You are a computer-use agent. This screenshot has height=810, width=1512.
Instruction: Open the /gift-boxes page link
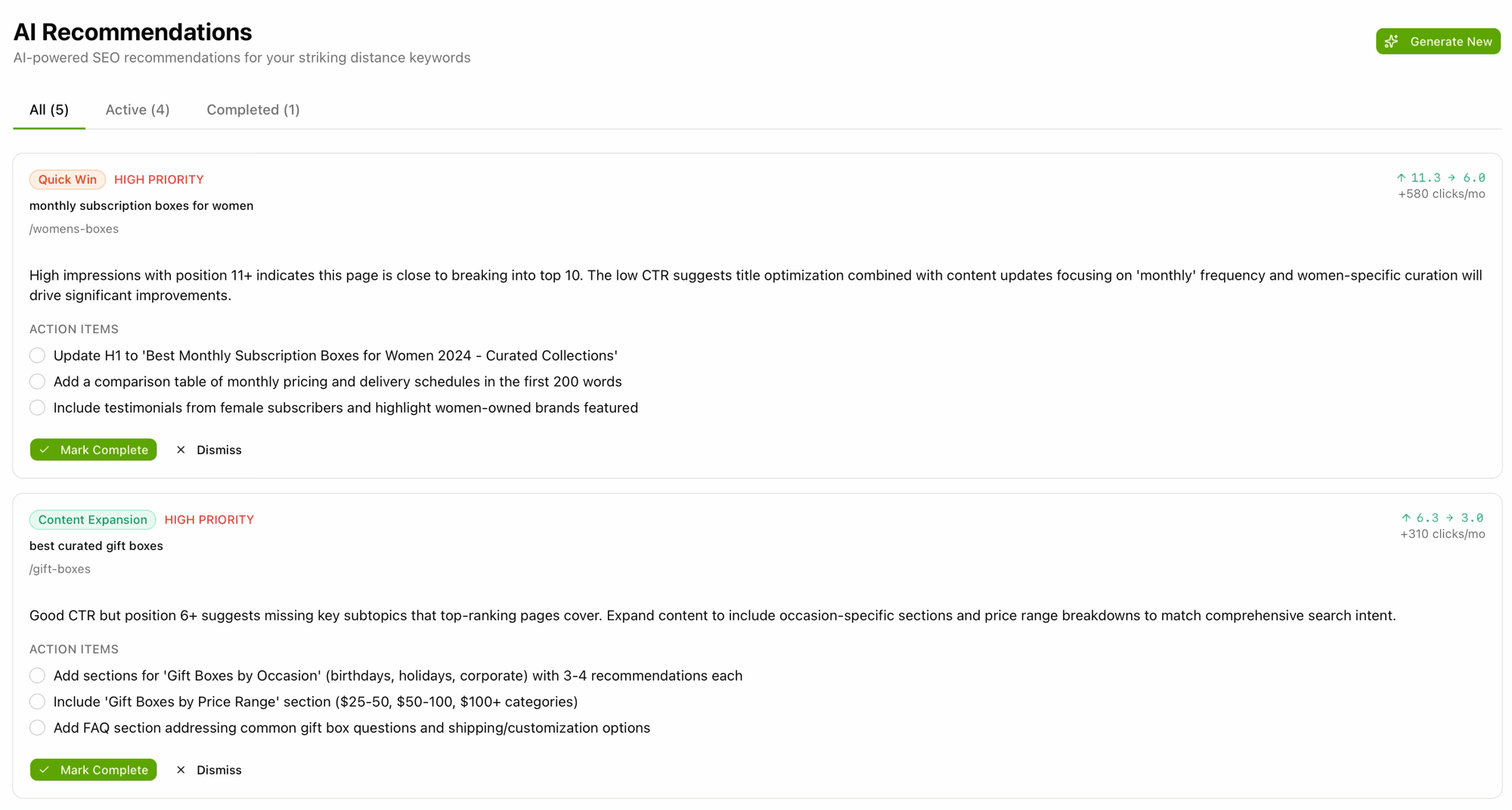tap(60, 568)
